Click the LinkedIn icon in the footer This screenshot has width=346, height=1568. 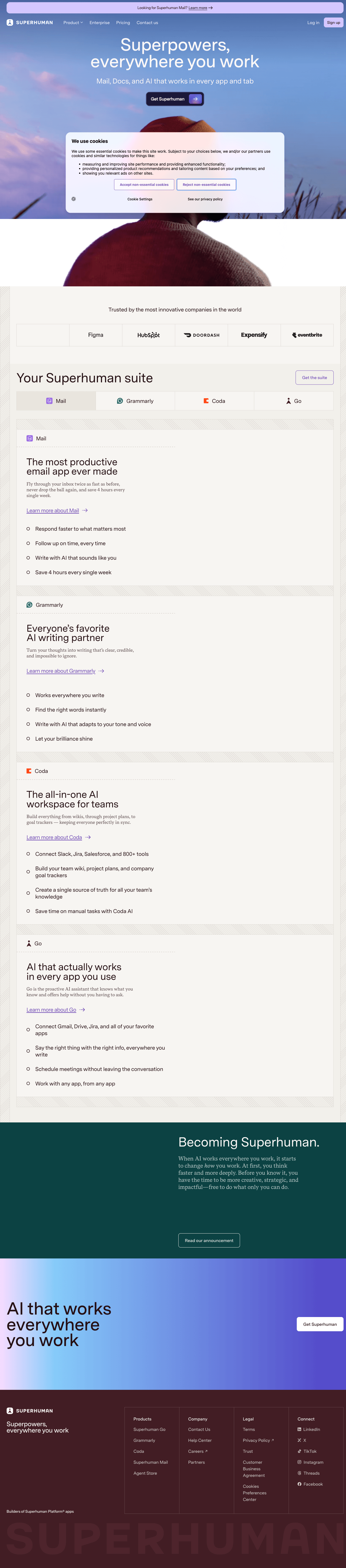click(x=299, y=1429)
